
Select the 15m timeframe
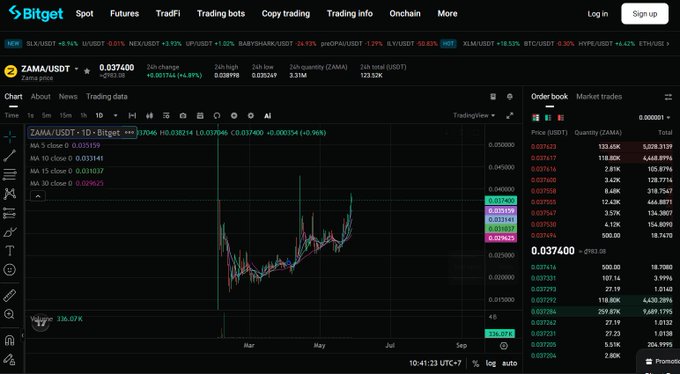click(65, 115)
